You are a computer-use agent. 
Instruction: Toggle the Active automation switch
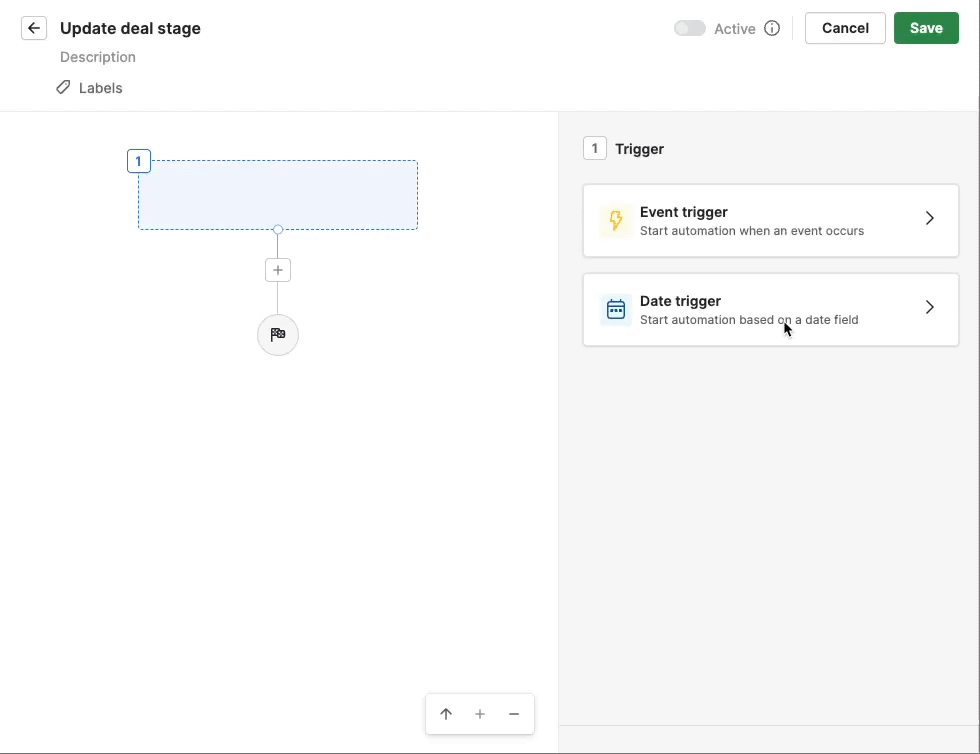pyautogui.click(x=689, y=29)
